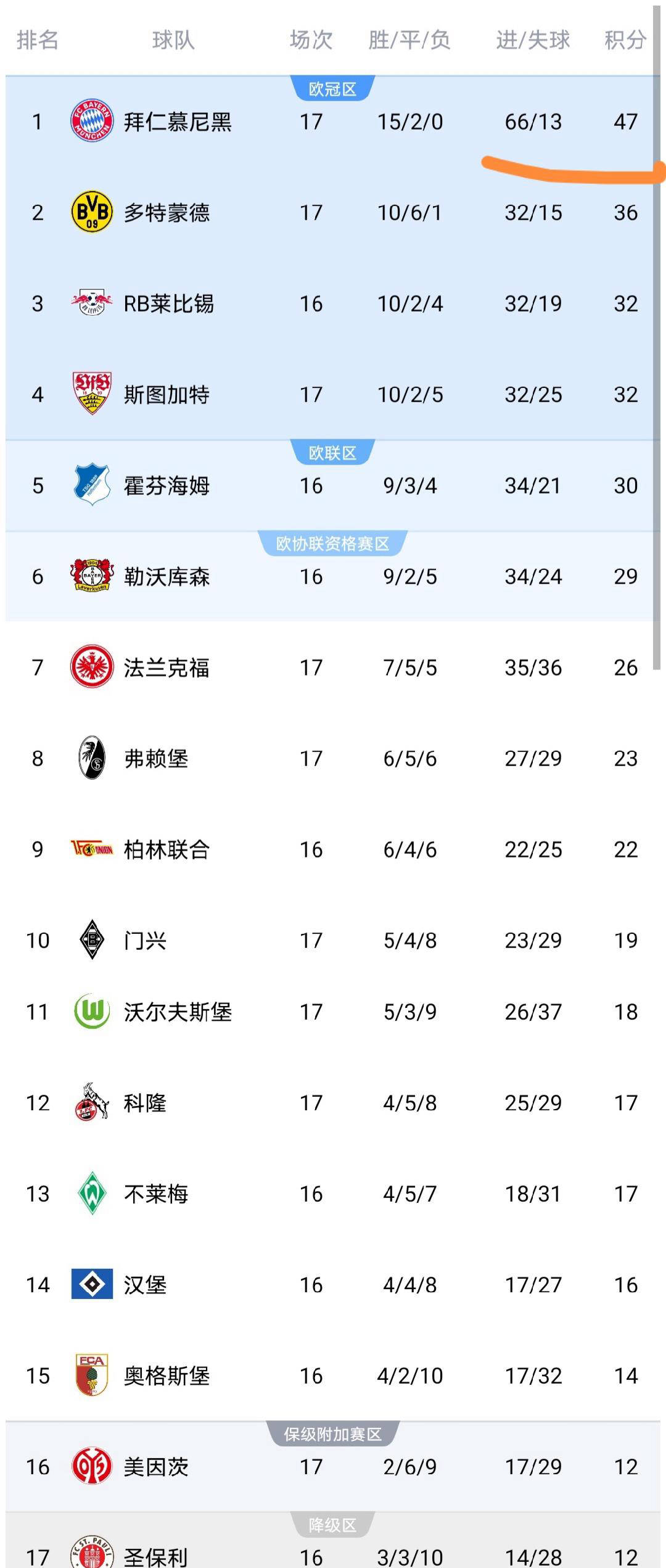Select the 欧协联资格赛区 zone label
The height and width of the screenshot is (1568, 666).
point(332,543)
